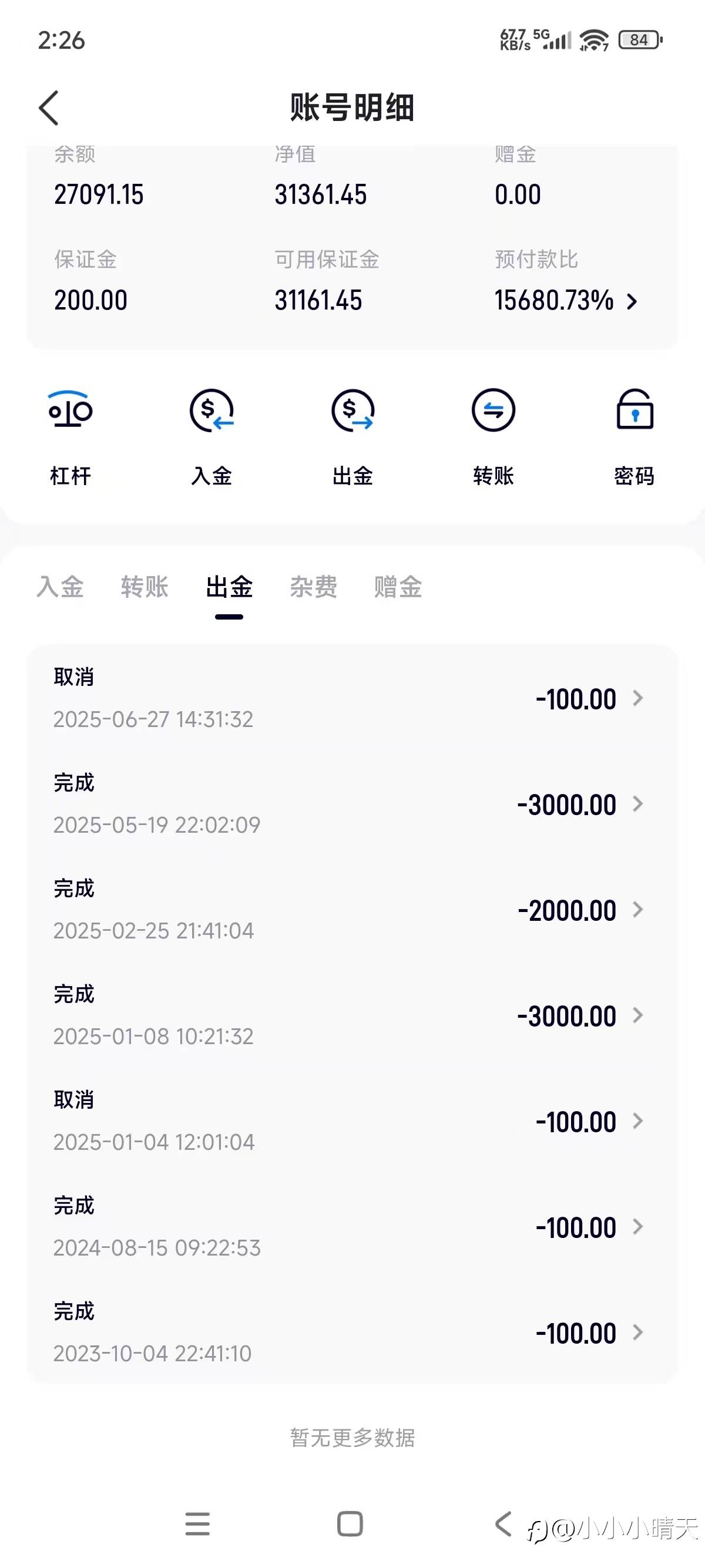Switch to the 赠金 tab
Image resolution: width=705 pixels, height=1568 pixels.
[x=398, y=587]
